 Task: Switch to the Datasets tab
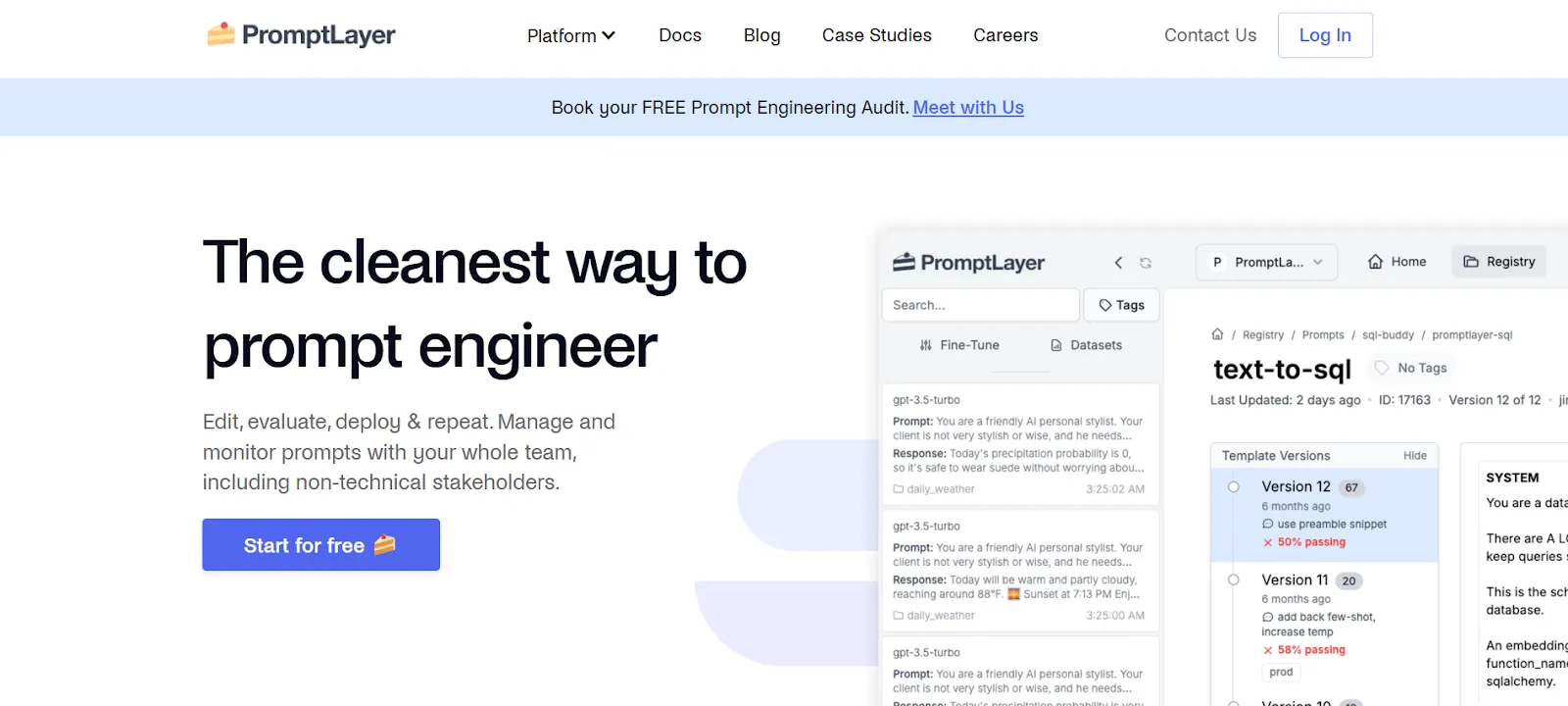click(x=1086, y=345)
